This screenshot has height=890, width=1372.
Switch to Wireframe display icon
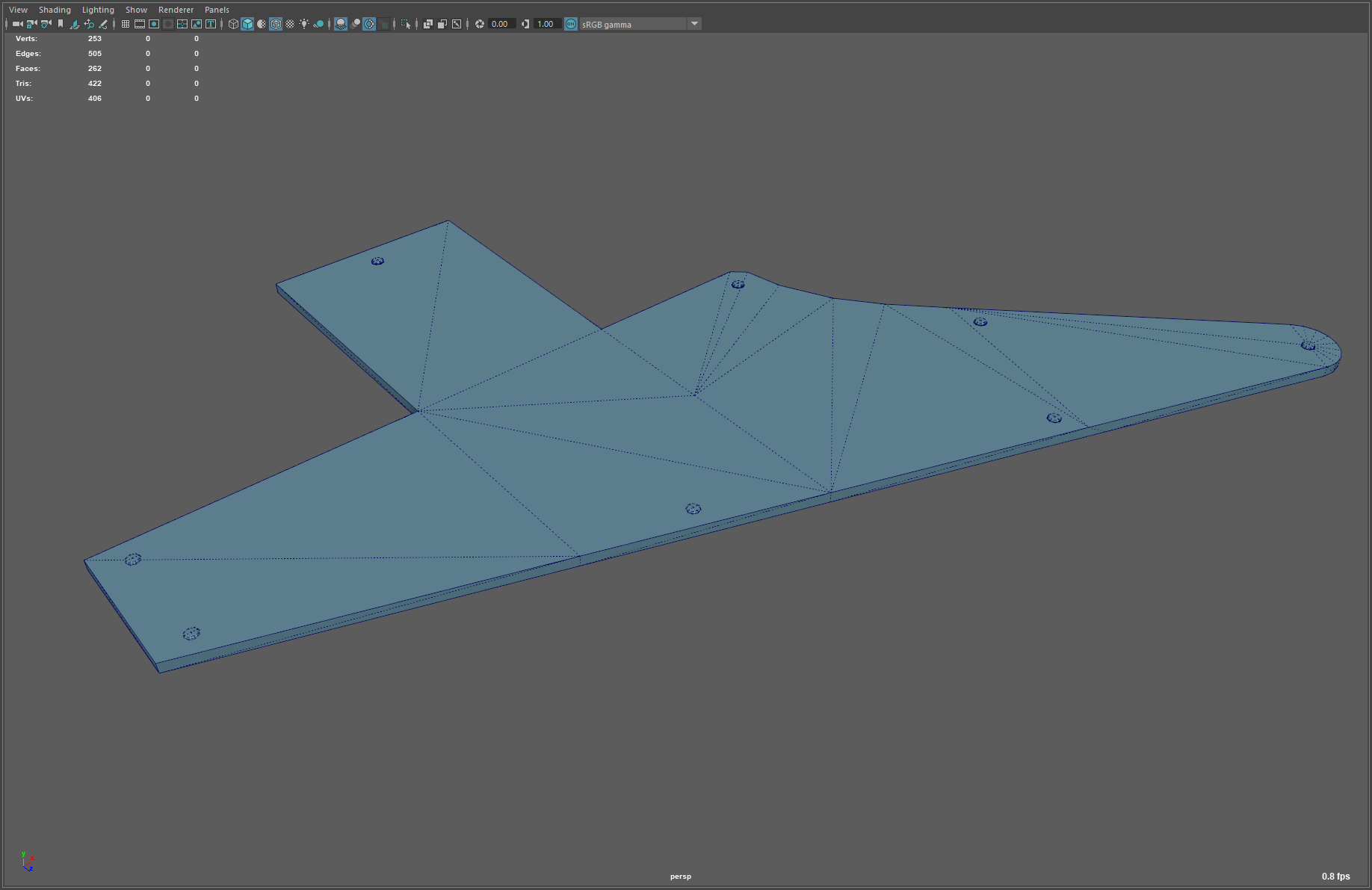coord(233,24)
